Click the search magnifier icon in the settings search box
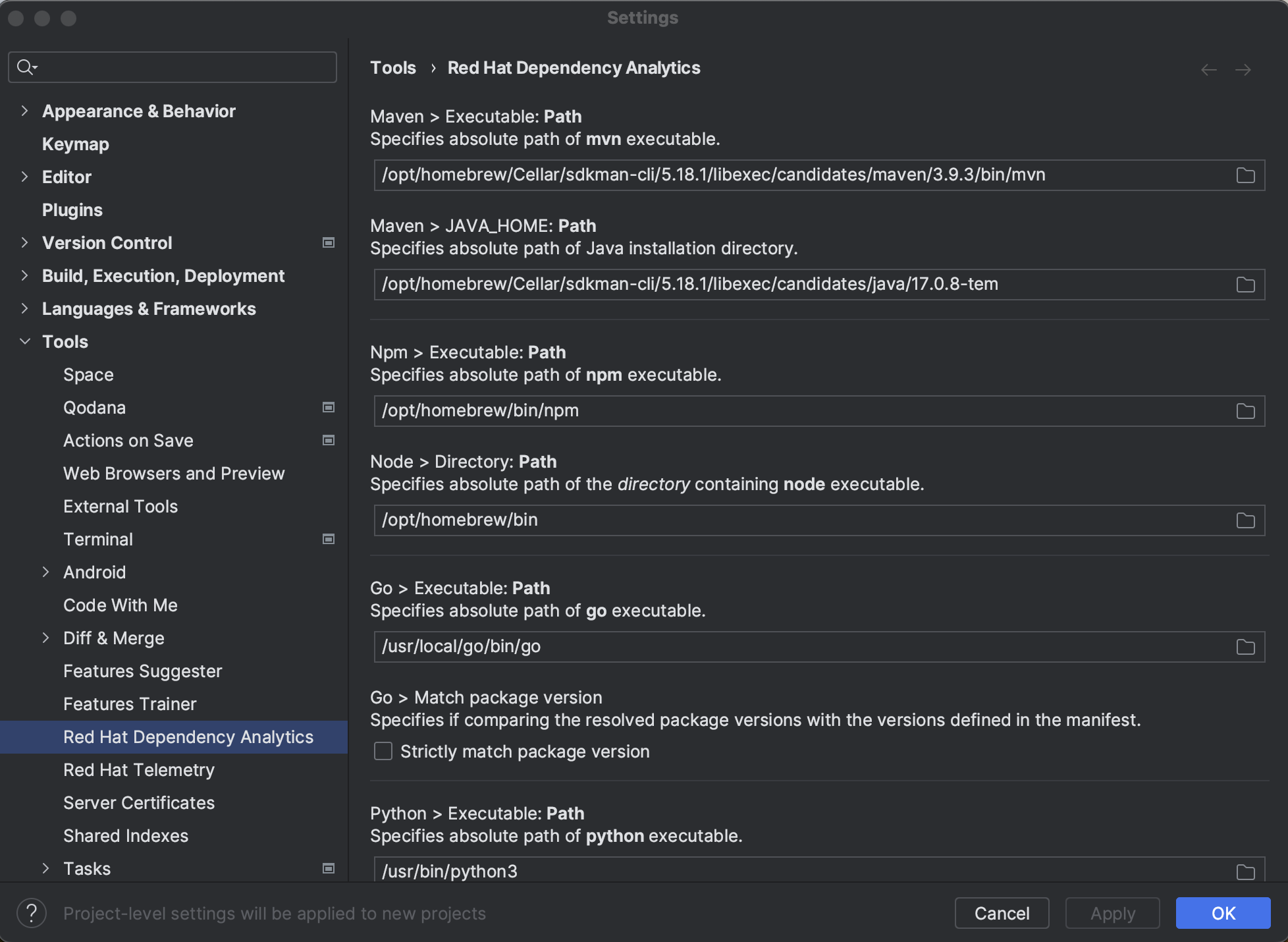Image resolution: width=1288 pixels, height=942 pixels. pos(26,67)
